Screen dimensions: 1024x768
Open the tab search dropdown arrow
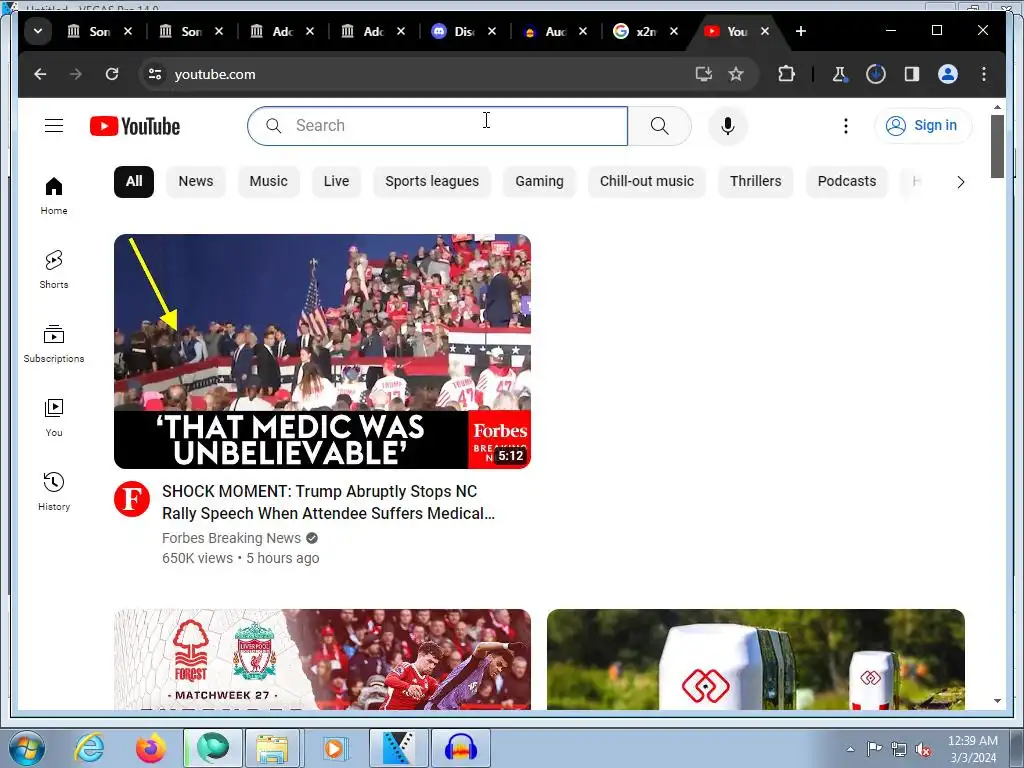pos(38,31)
